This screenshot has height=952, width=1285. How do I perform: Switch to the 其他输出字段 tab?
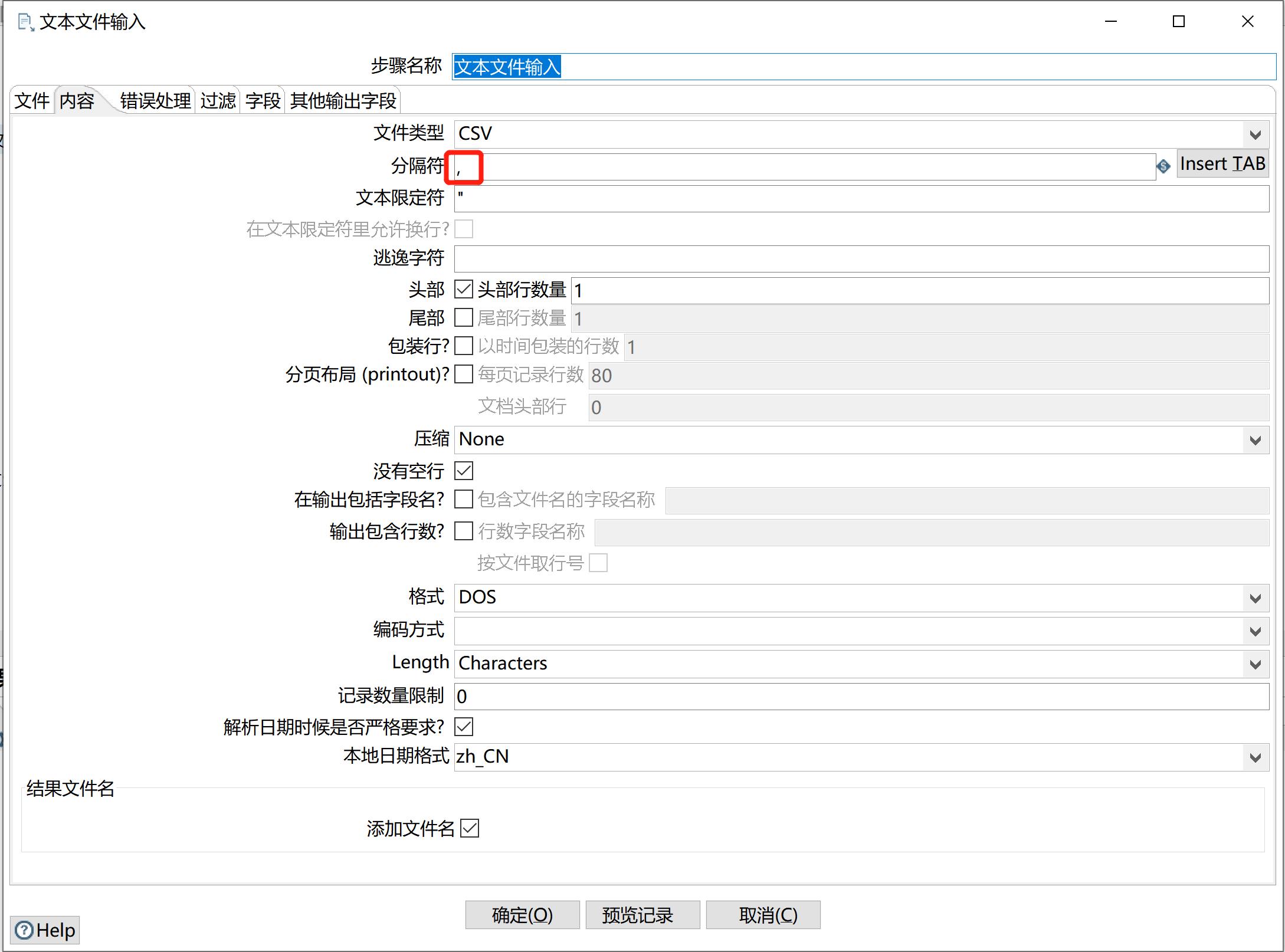343,101
